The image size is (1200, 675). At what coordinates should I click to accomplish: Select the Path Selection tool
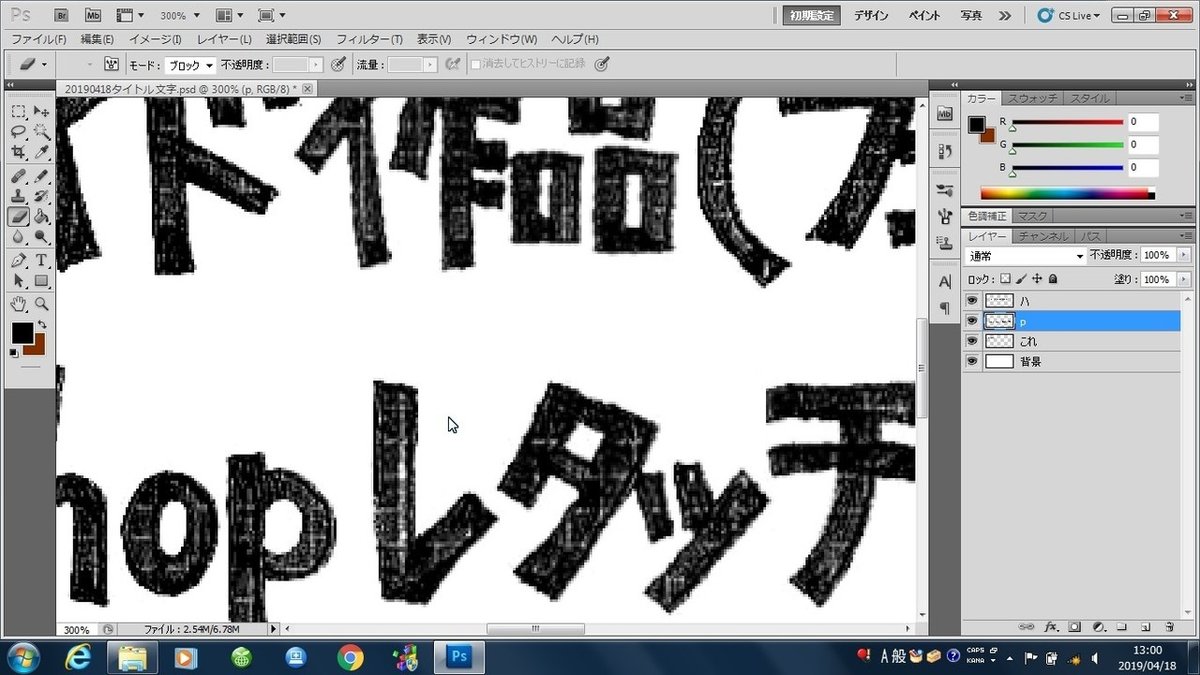tap(19, 281)
